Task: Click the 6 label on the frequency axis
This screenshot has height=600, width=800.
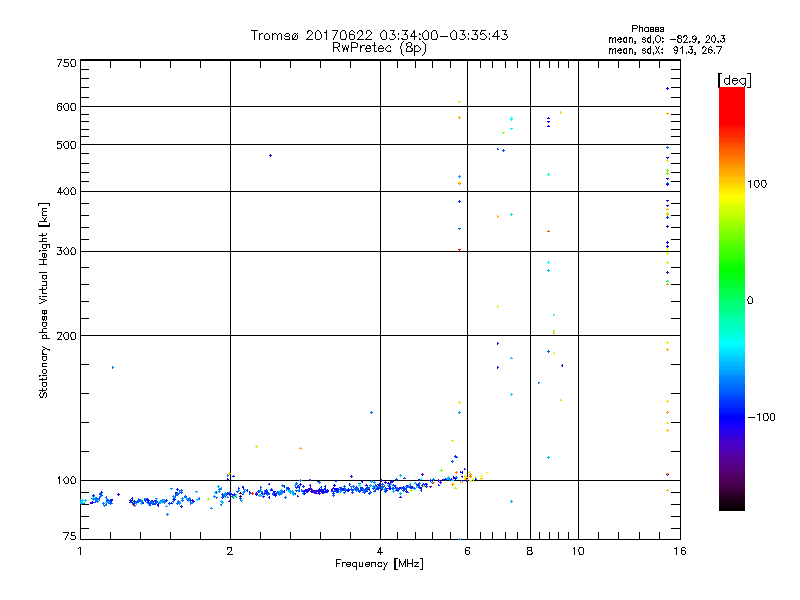Action: pyautogui.click(x=467, y=551)
